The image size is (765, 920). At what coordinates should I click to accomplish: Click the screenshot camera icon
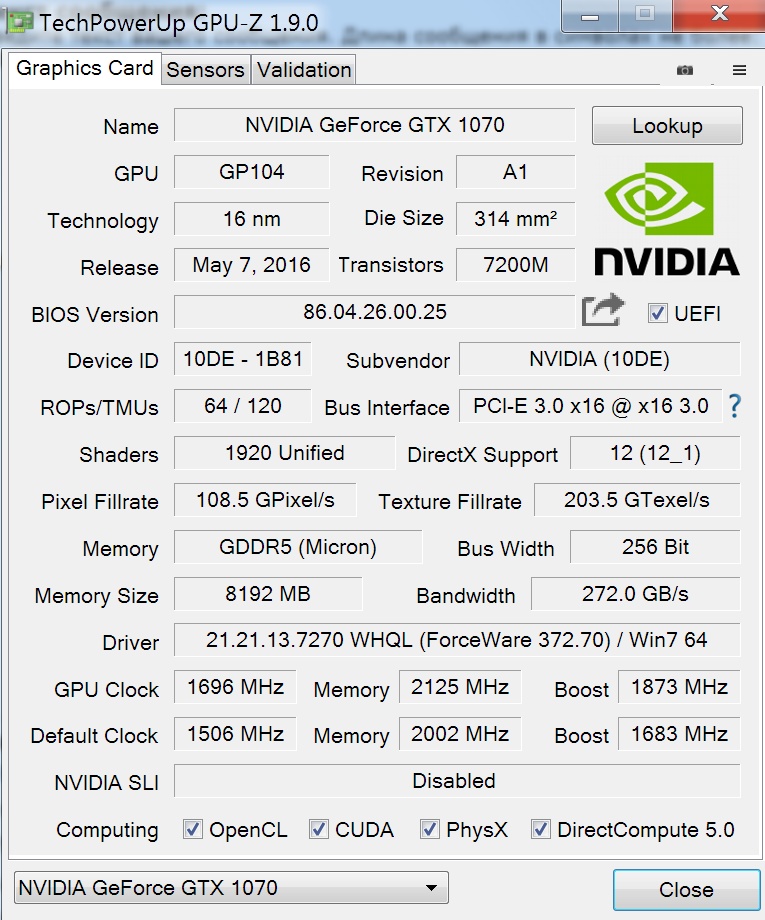pyautogui.click(x=684, y=70)
